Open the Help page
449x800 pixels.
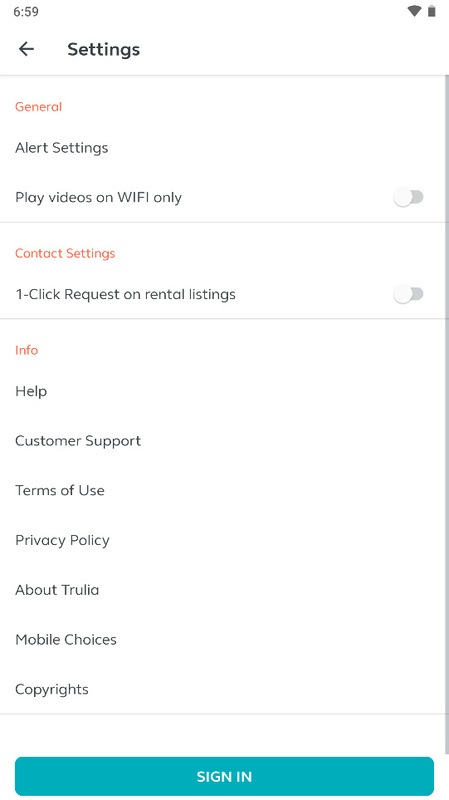pos(223,391)
